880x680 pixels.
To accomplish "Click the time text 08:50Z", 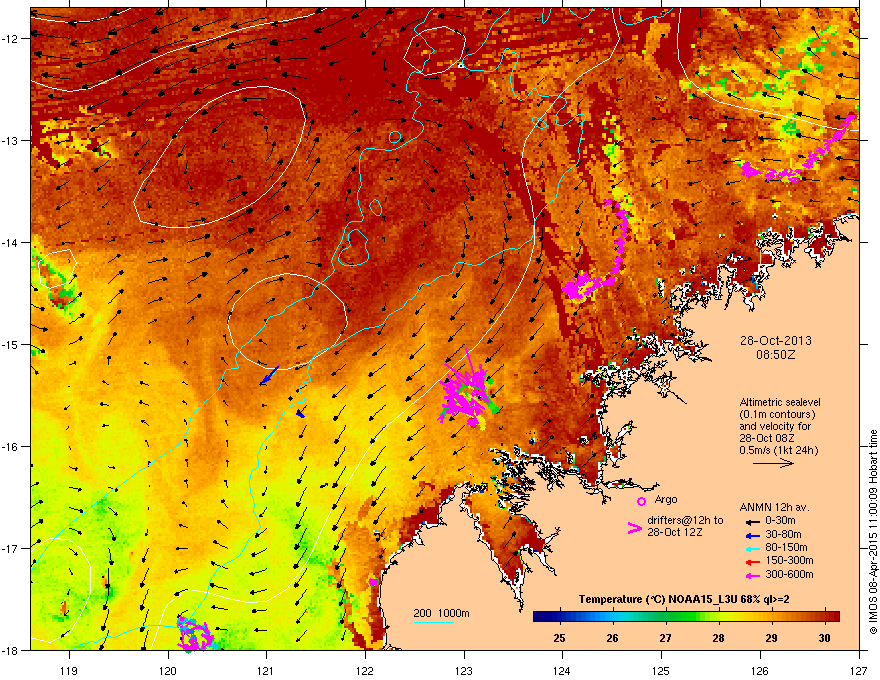I will coord(776,355).
